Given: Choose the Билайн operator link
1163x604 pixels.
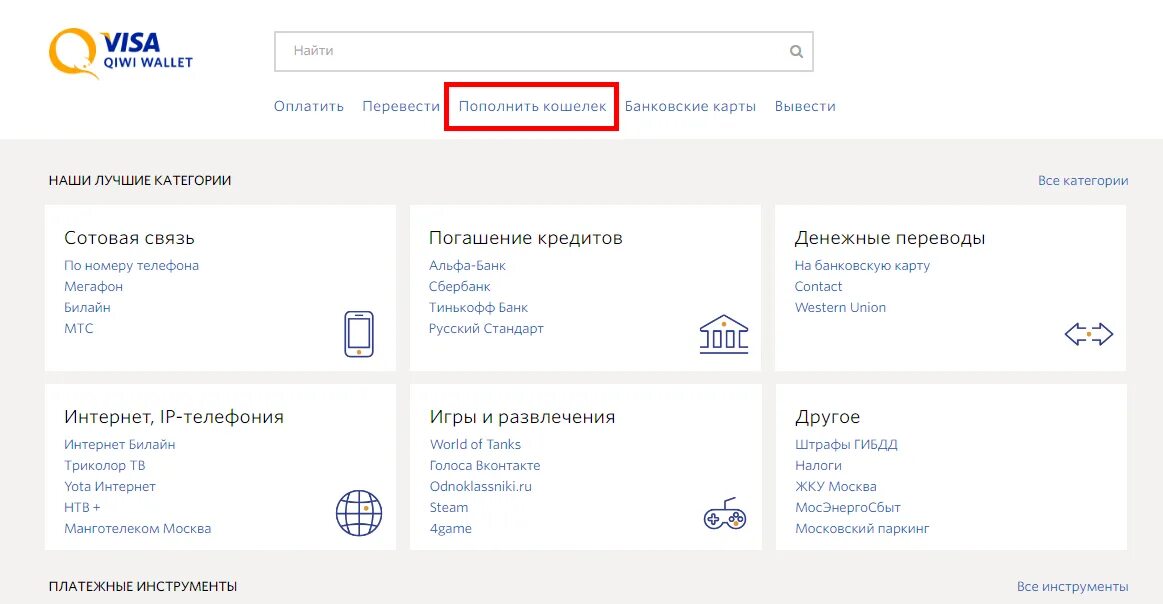Looking at the screenshot, I should [87, 307].
